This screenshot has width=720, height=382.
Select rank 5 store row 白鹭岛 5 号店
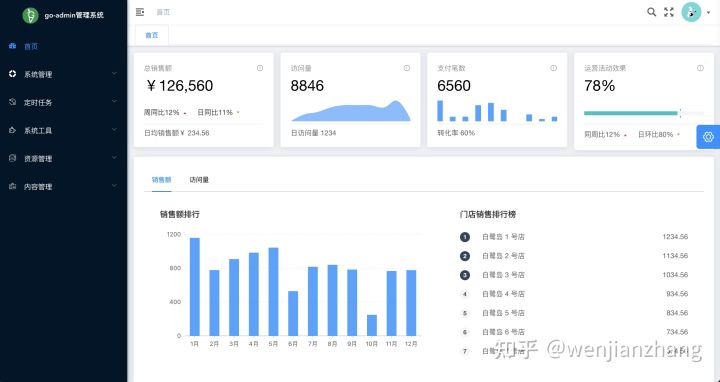pos(574,313)
